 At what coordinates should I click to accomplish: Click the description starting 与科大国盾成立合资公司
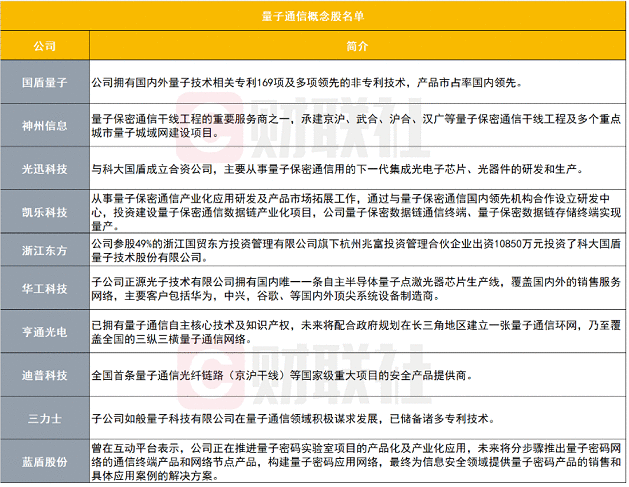point(337,169)
